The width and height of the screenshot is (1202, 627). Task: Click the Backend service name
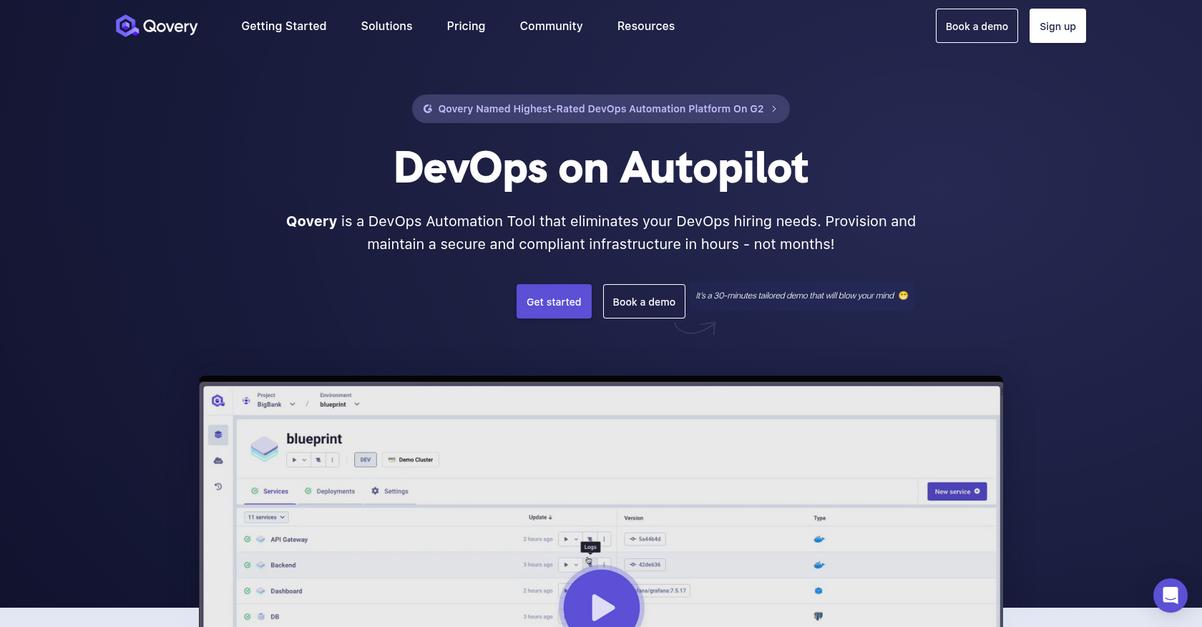(x=283, y=565)
